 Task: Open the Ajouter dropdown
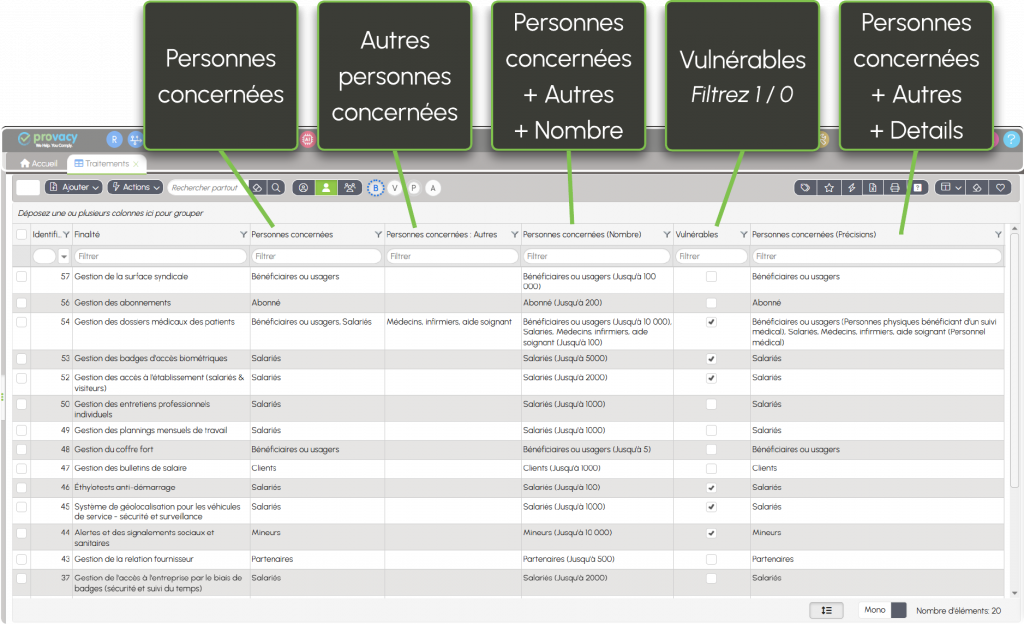74,187
